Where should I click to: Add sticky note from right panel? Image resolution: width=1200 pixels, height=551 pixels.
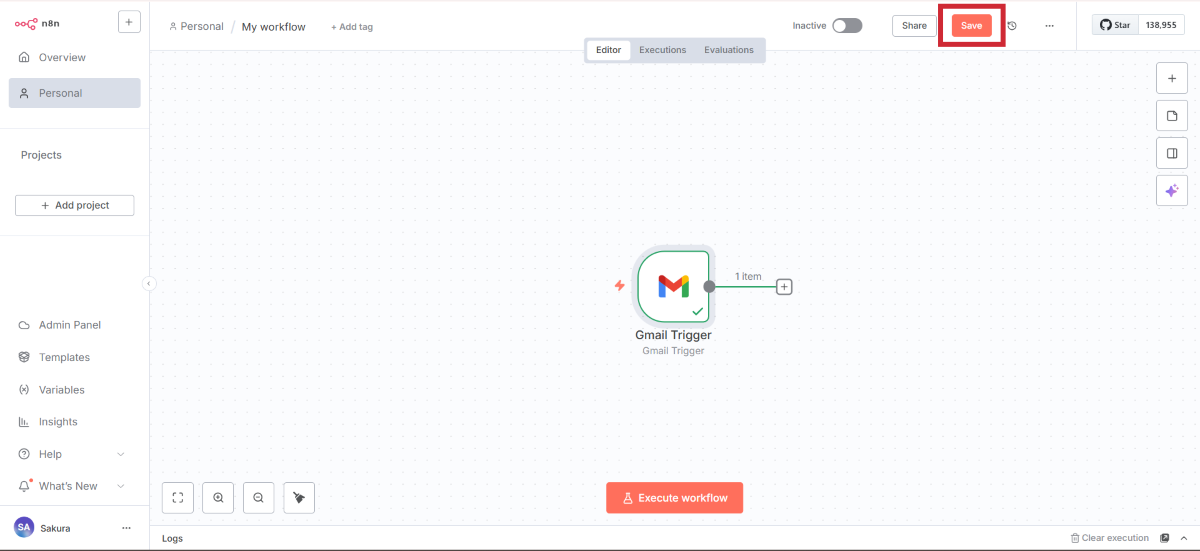click(x=1171, y=116)
